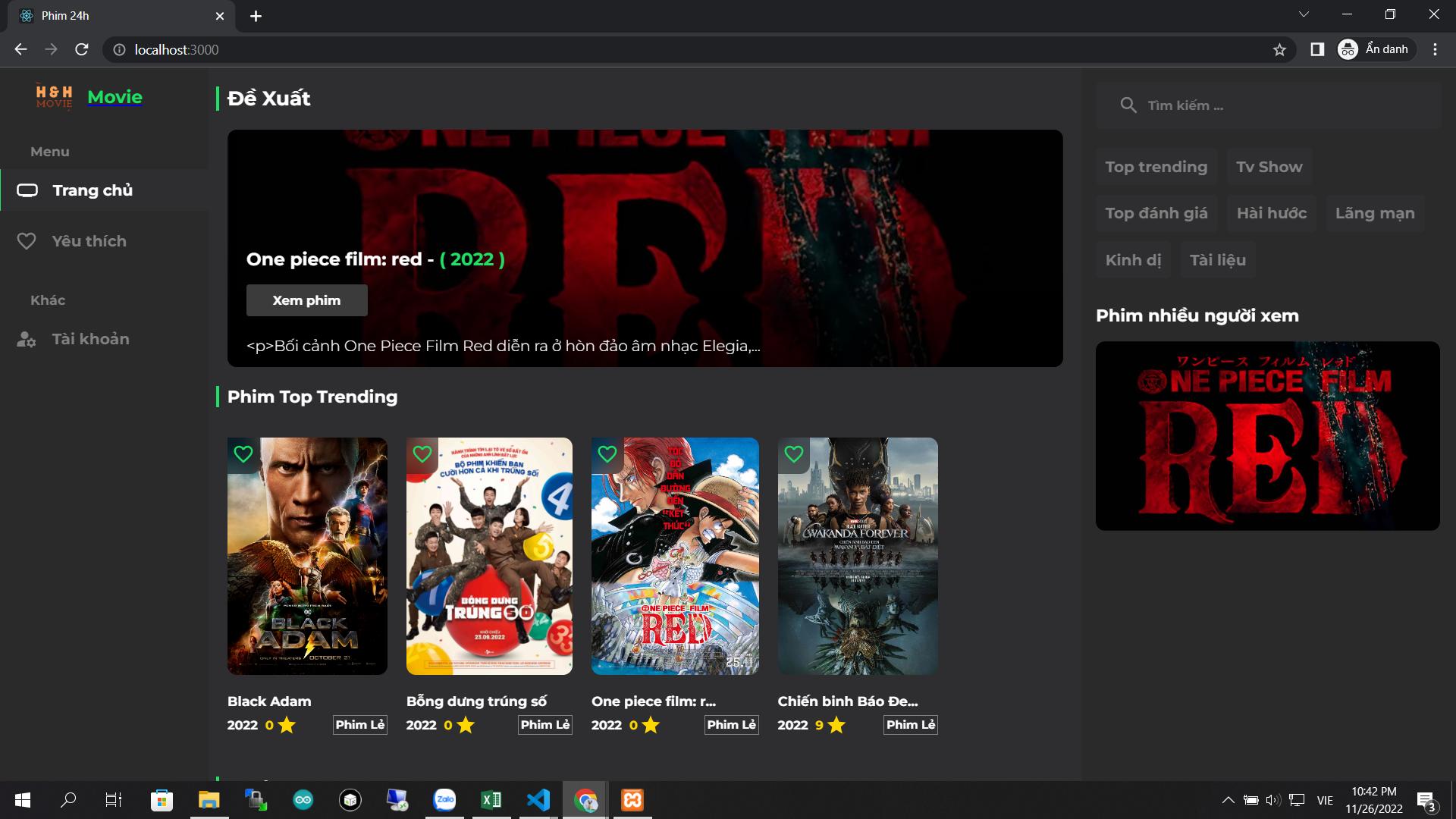Open One Piece Film Red popular thumbnail
1456x819 pixels.
(x=1267, y=435)
